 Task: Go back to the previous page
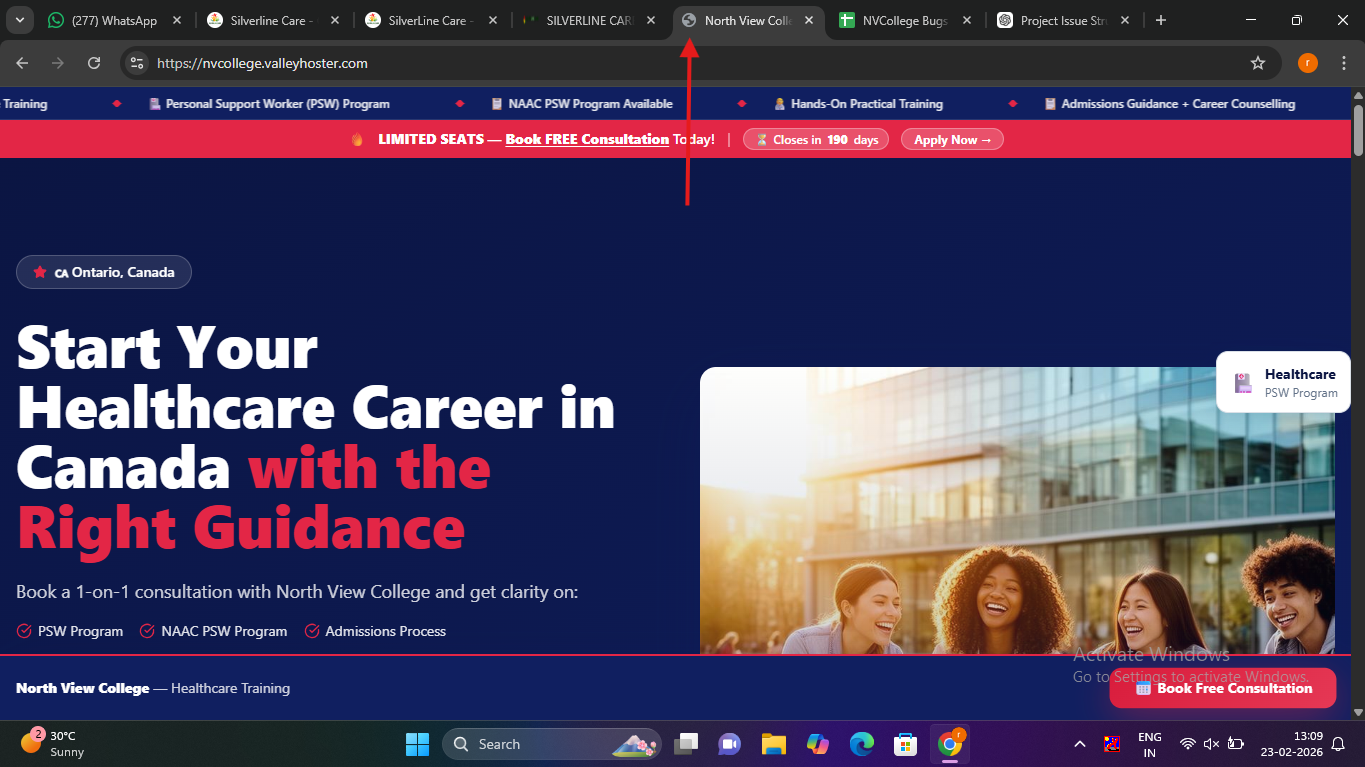click(x=23, y=63)
